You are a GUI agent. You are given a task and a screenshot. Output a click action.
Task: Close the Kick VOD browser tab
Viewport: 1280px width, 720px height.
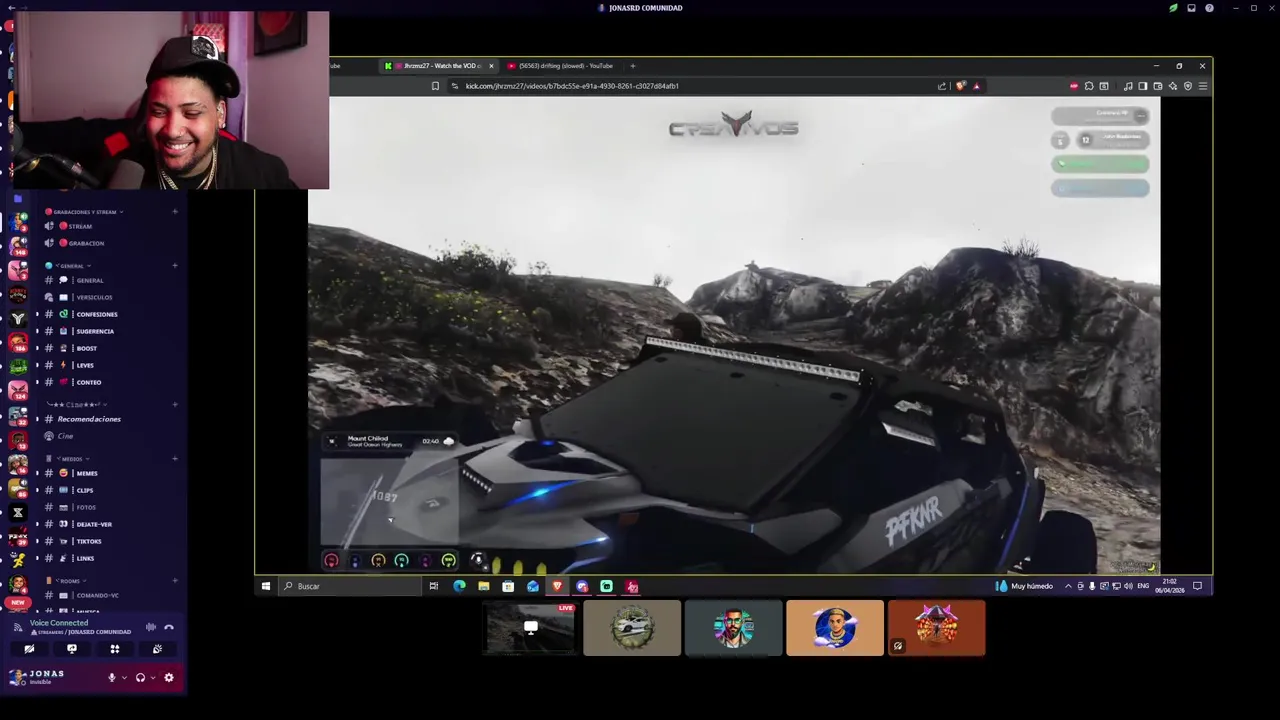491,66
